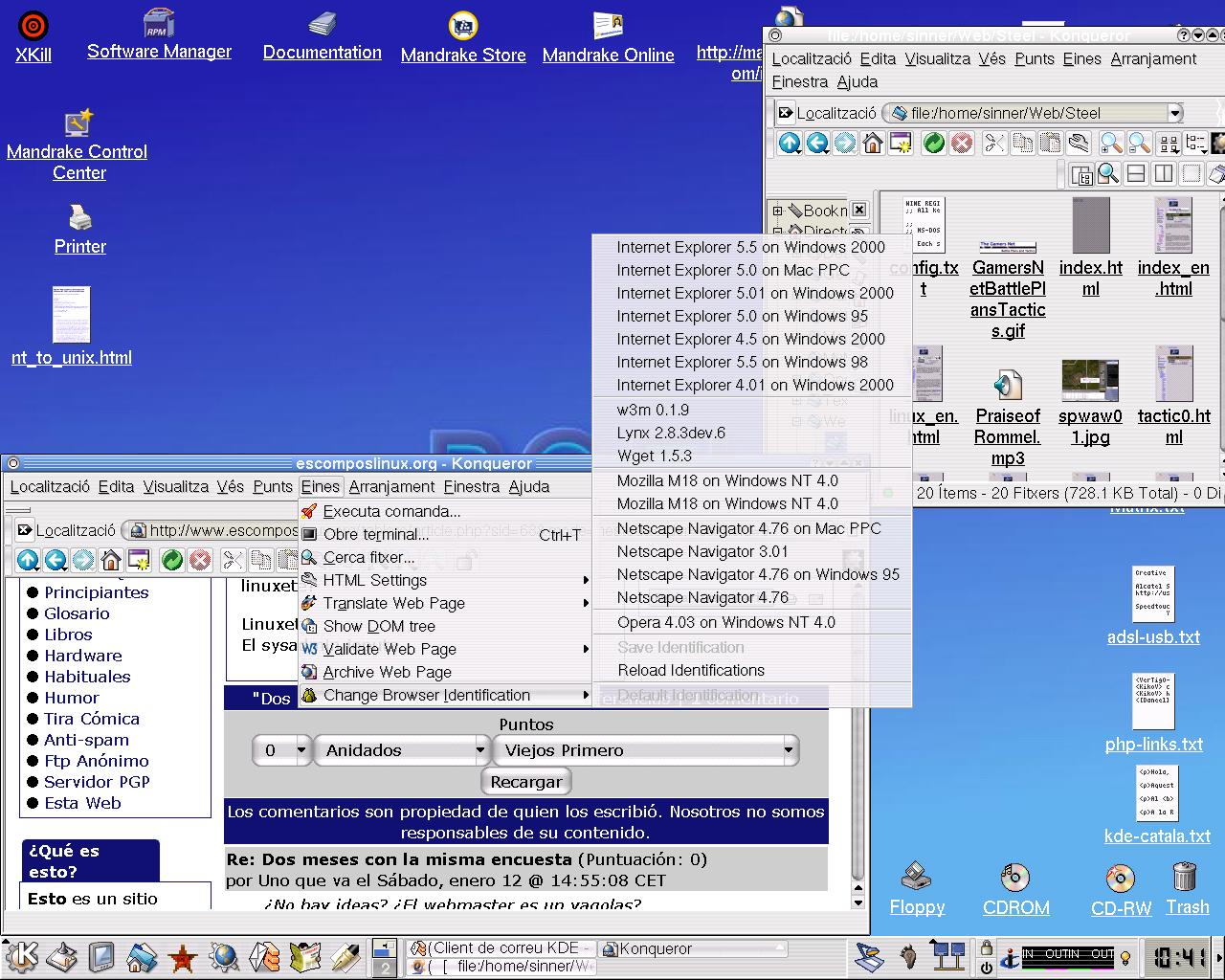Expand Validate Web Page submenu
The height and width of the screenshot is (980, 1225).
pyautogui.click(x=445, y=649)
